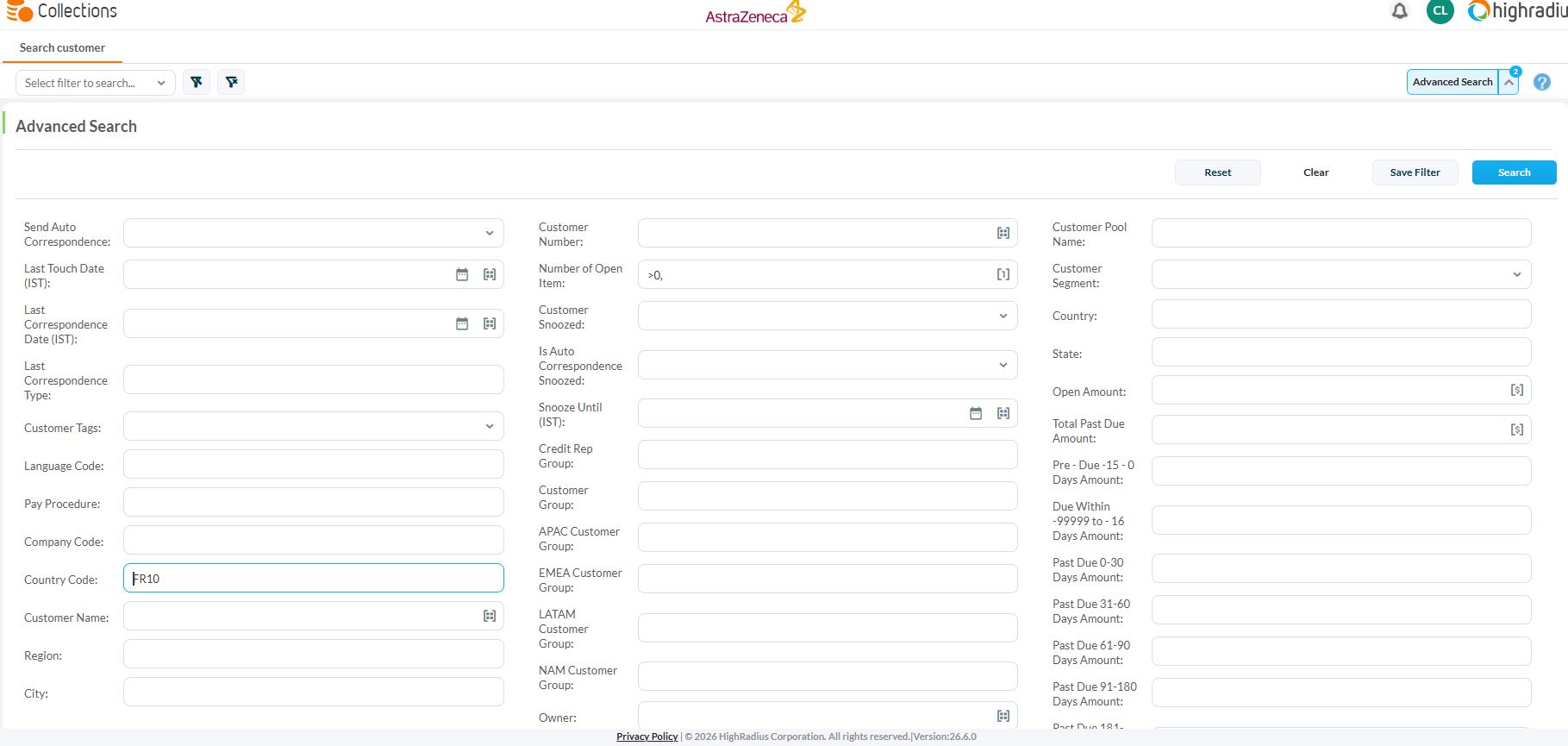
Task: Open the Select filter to search dropdown
Action: click(x=96, y=83)
